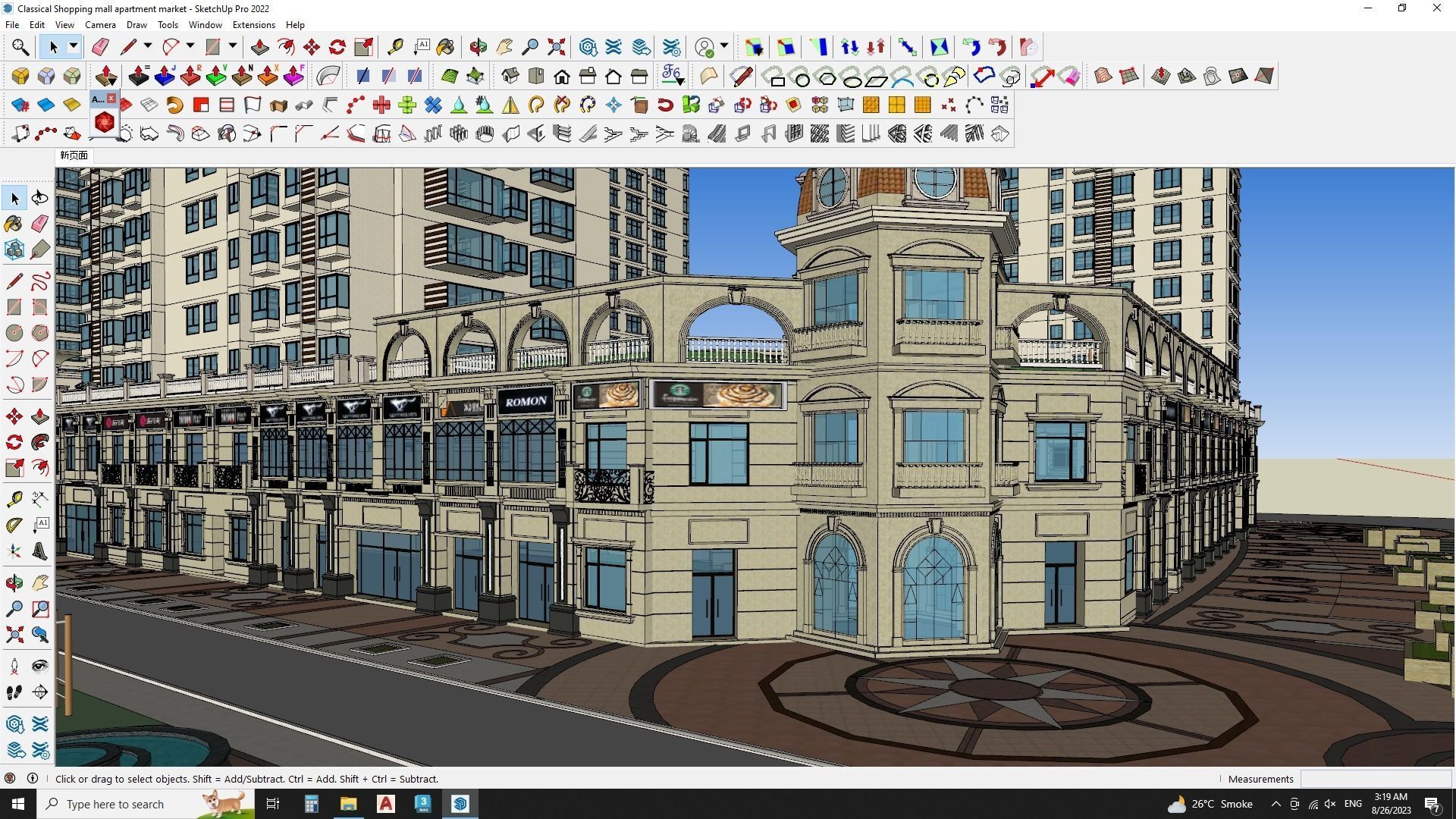The image size is (1456, 819).
Task: Expand the Line tool dropdown arrow
Action: [148, 47]
